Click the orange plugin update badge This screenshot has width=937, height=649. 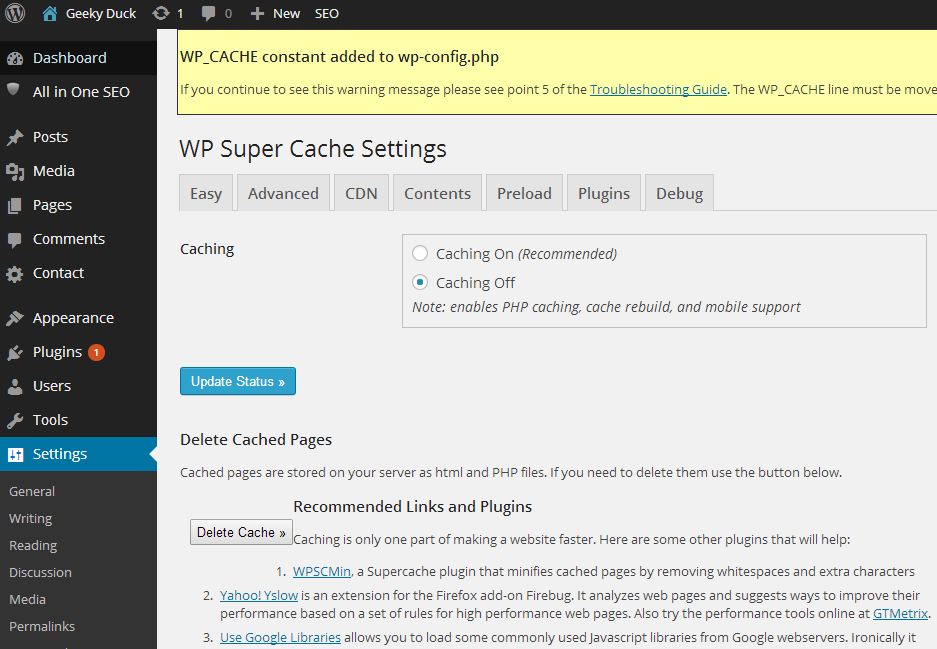click(x=96, y=353)
